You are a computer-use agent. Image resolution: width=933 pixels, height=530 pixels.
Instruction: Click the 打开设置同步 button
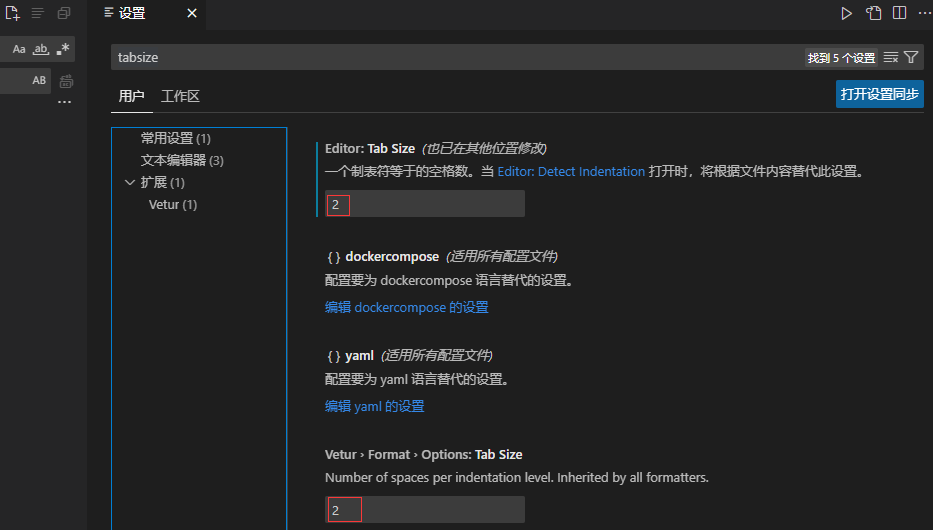coord(879,94)
